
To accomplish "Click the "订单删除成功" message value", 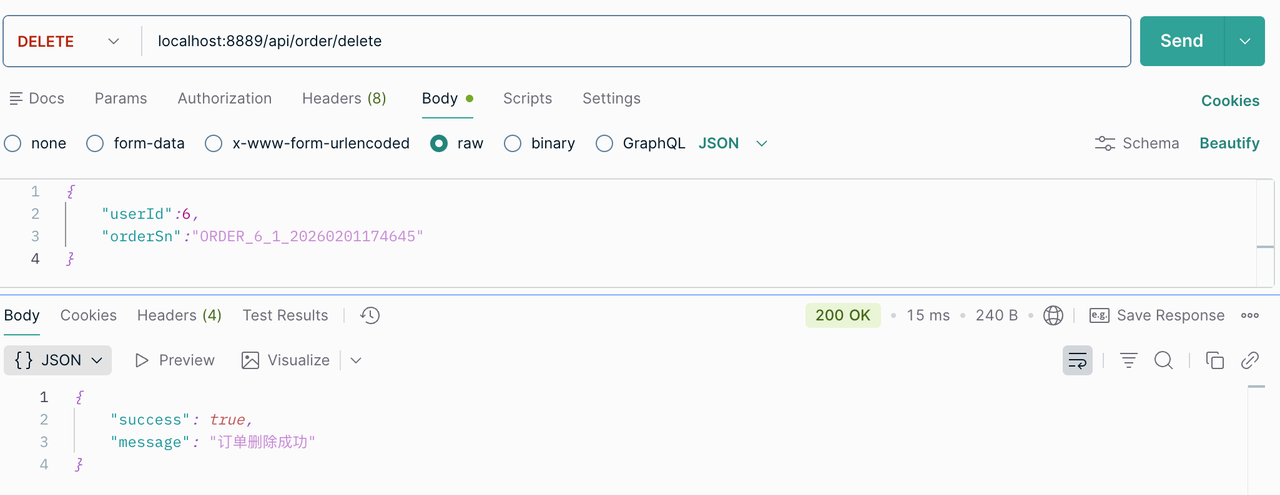I will pos(262,442).
